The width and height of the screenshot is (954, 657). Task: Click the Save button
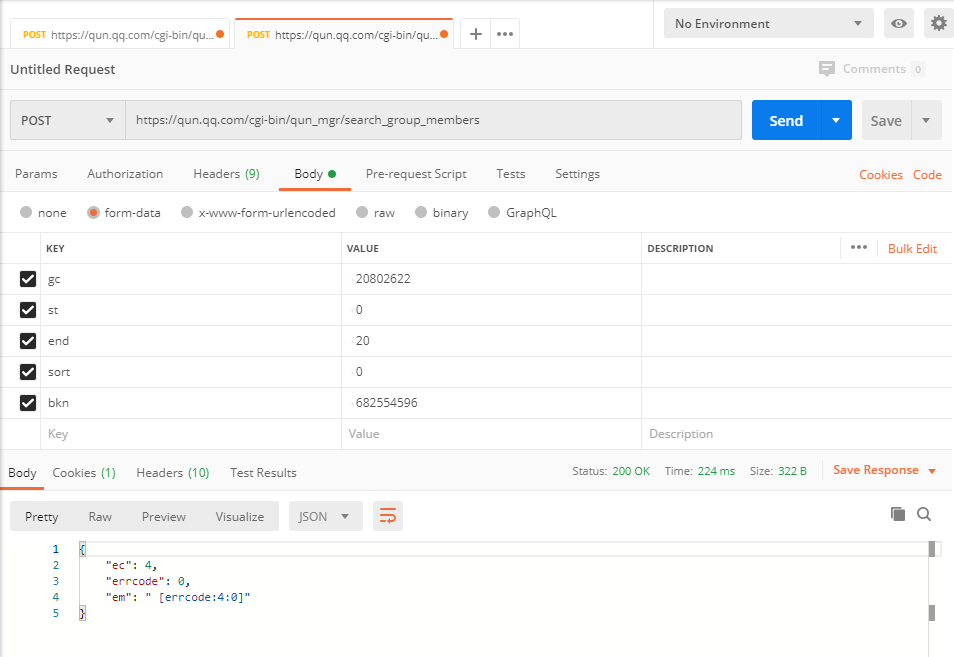coord(886,120)
